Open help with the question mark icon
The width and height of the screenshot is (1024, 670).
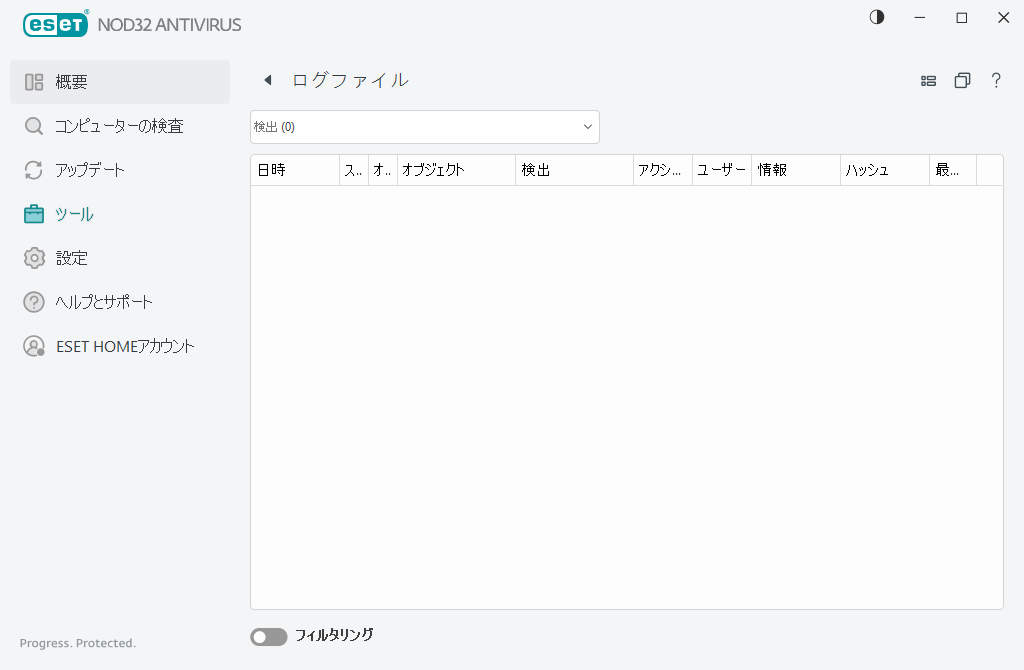pyautogui.click(x=996, y=80)
